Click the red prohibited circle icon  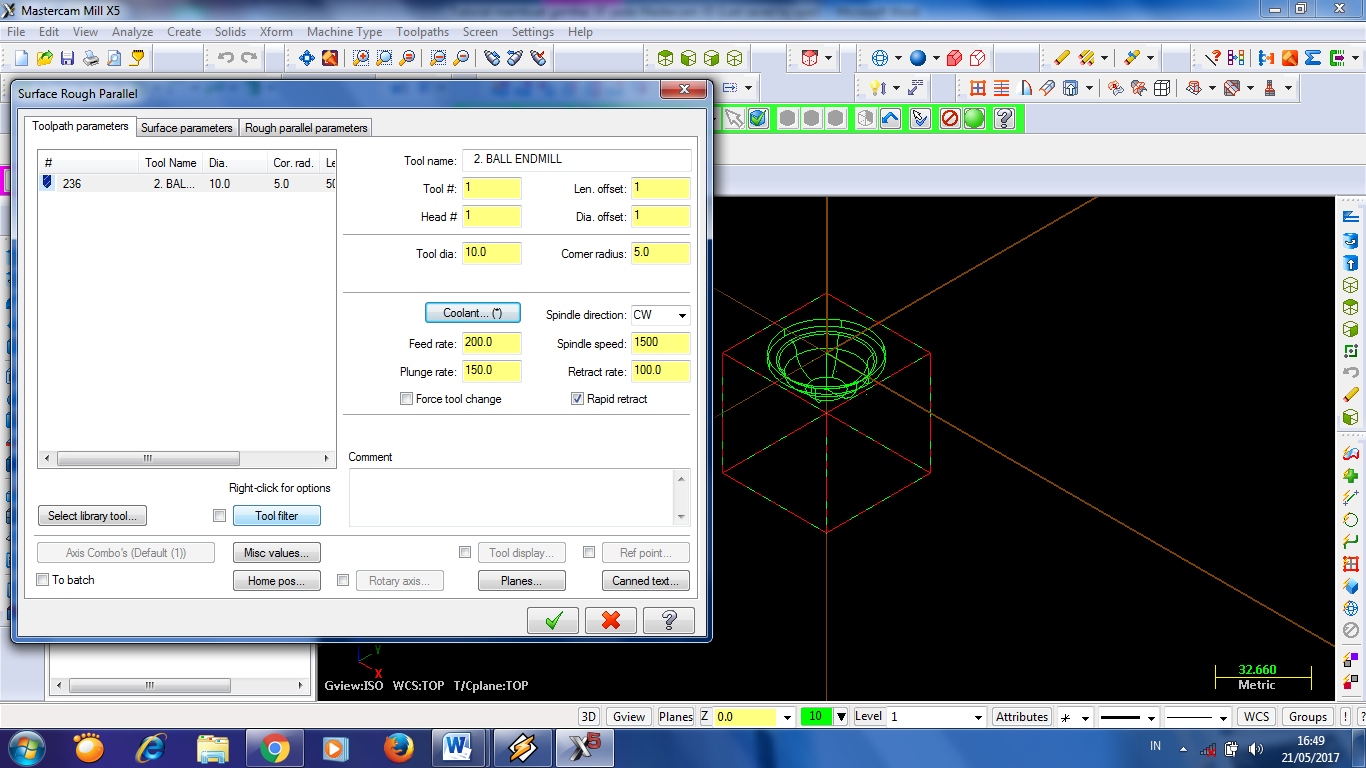[950, 118]
